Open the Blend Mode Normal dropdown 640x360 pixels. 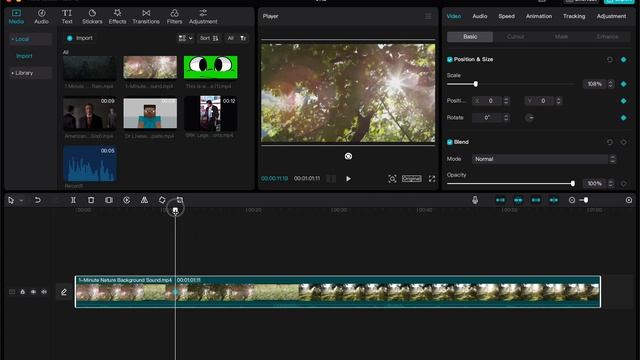543,159
